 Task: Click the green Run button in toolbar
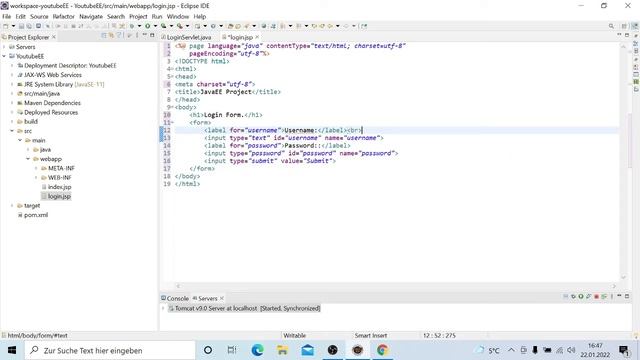pyautogui.click(x=147, y=26)
